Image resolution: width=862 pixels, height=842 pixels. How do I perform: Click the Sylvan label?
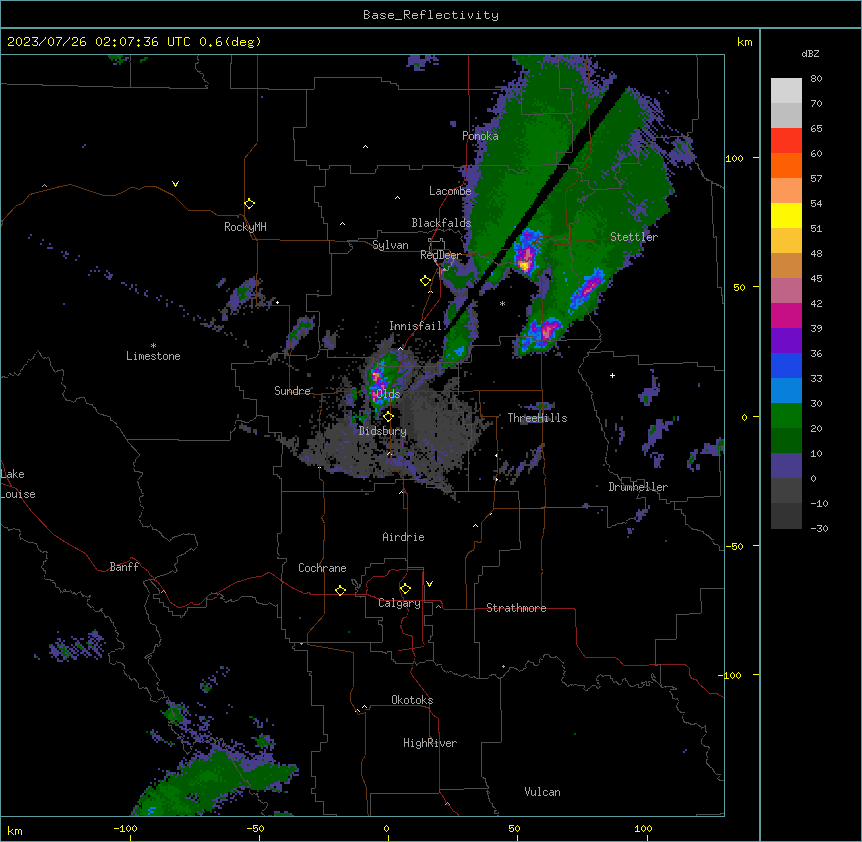click(390, 245)
